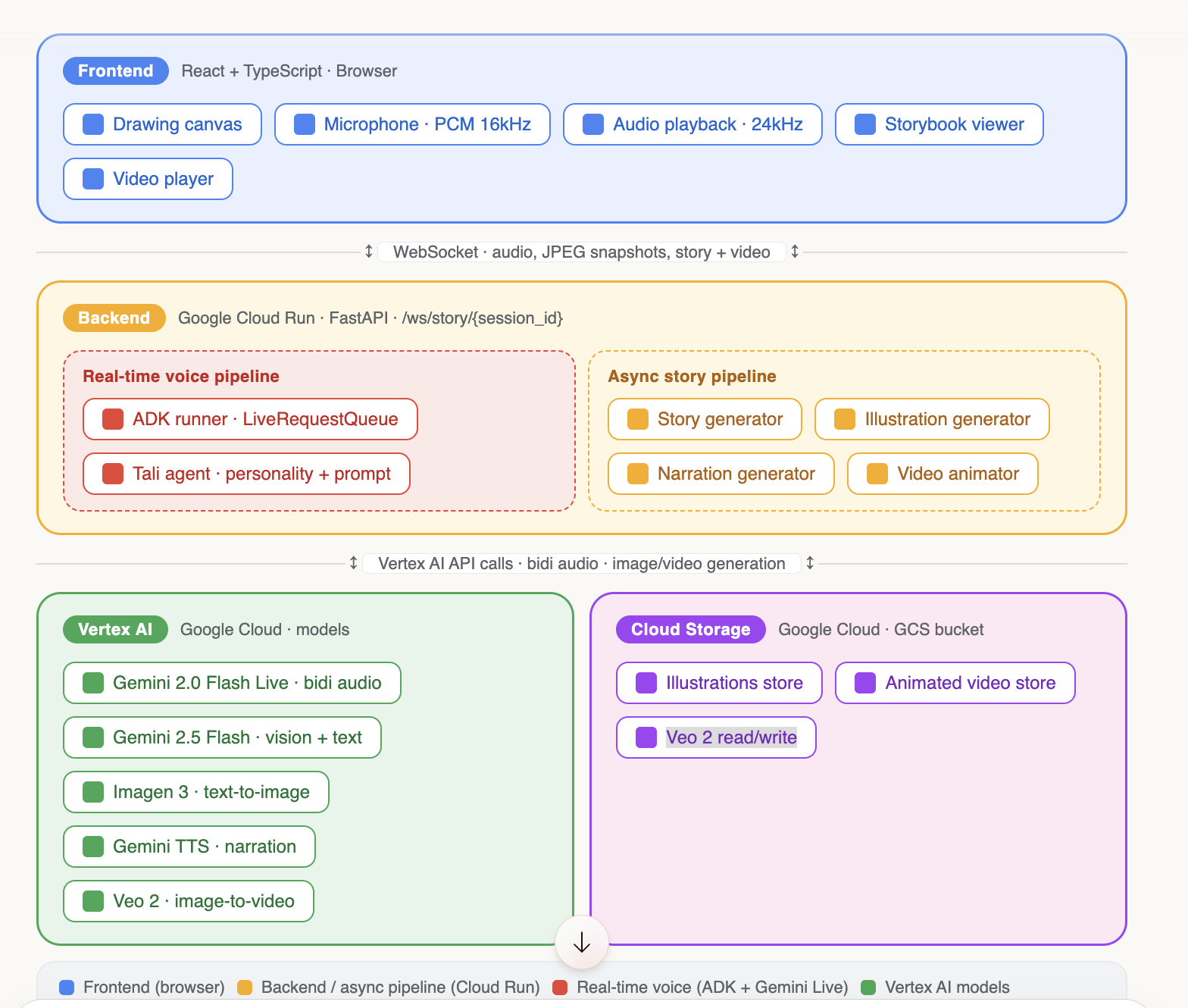Click the Real-time voice pipeline heading
This screenshot has height=1008, width=1188.
click(181, 377)
